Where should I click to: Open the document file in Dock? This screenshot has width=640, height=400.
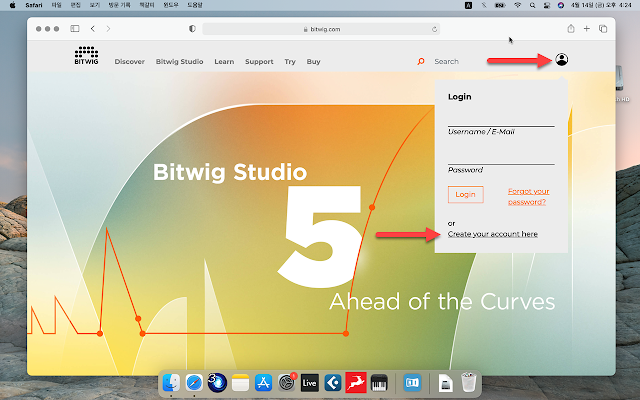click(x=445, y=383)
